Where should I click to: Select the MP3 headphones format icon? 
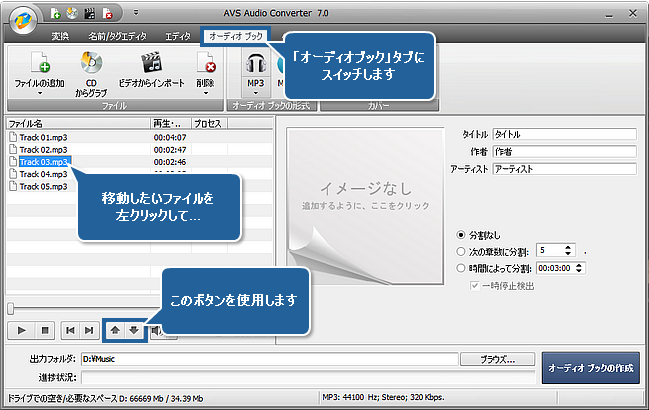coord(255,65)
